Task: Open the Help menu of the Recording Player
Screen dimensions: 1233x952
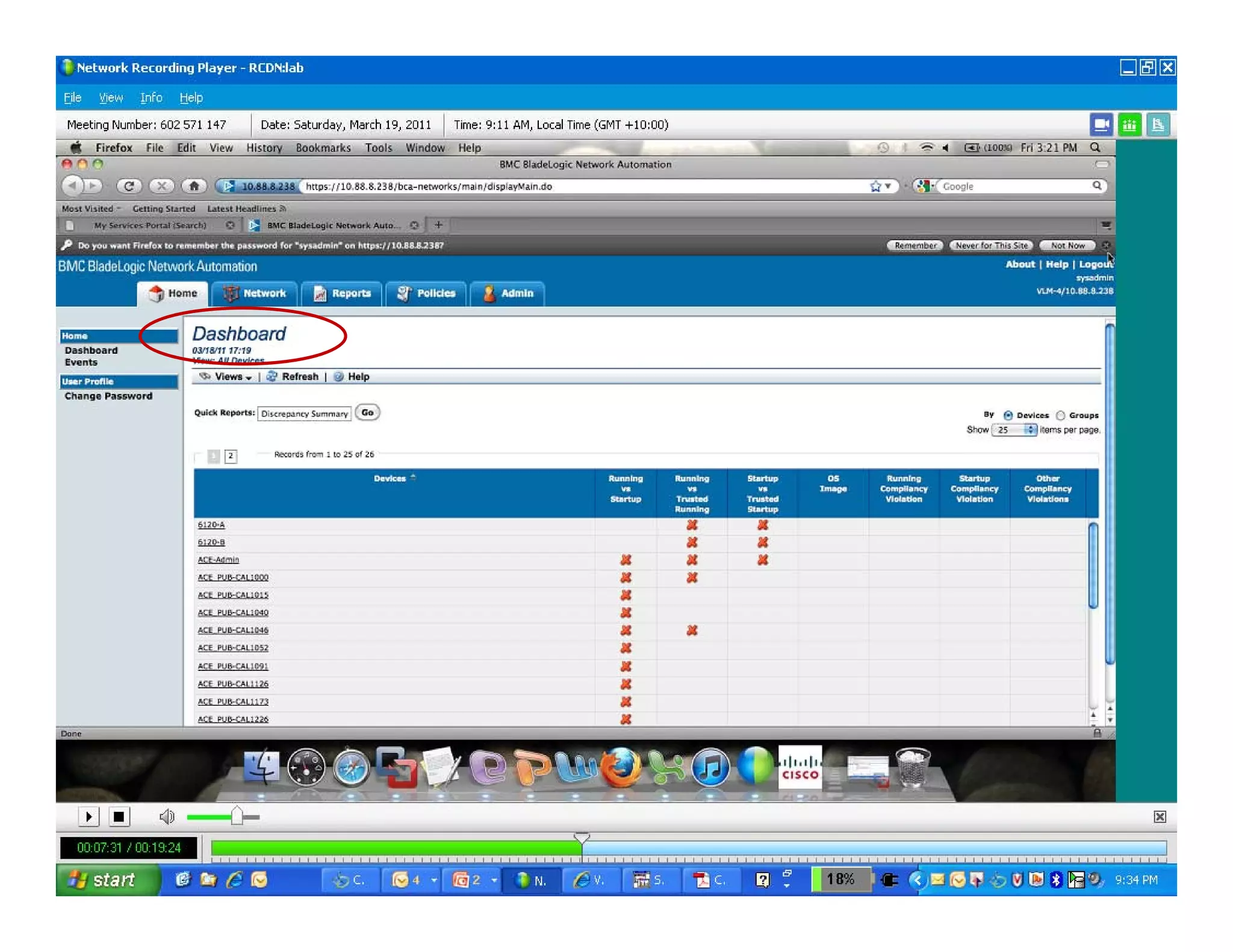Action: [191, 97]
